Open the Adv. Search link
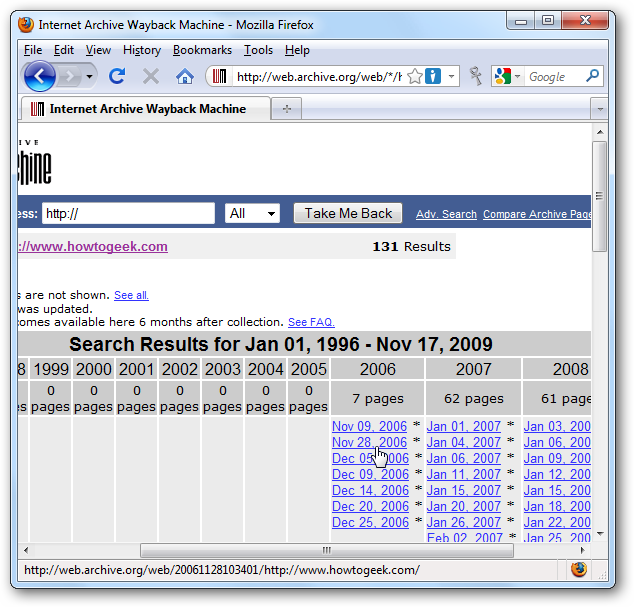634x607 pixels. (x=446, y=214)
